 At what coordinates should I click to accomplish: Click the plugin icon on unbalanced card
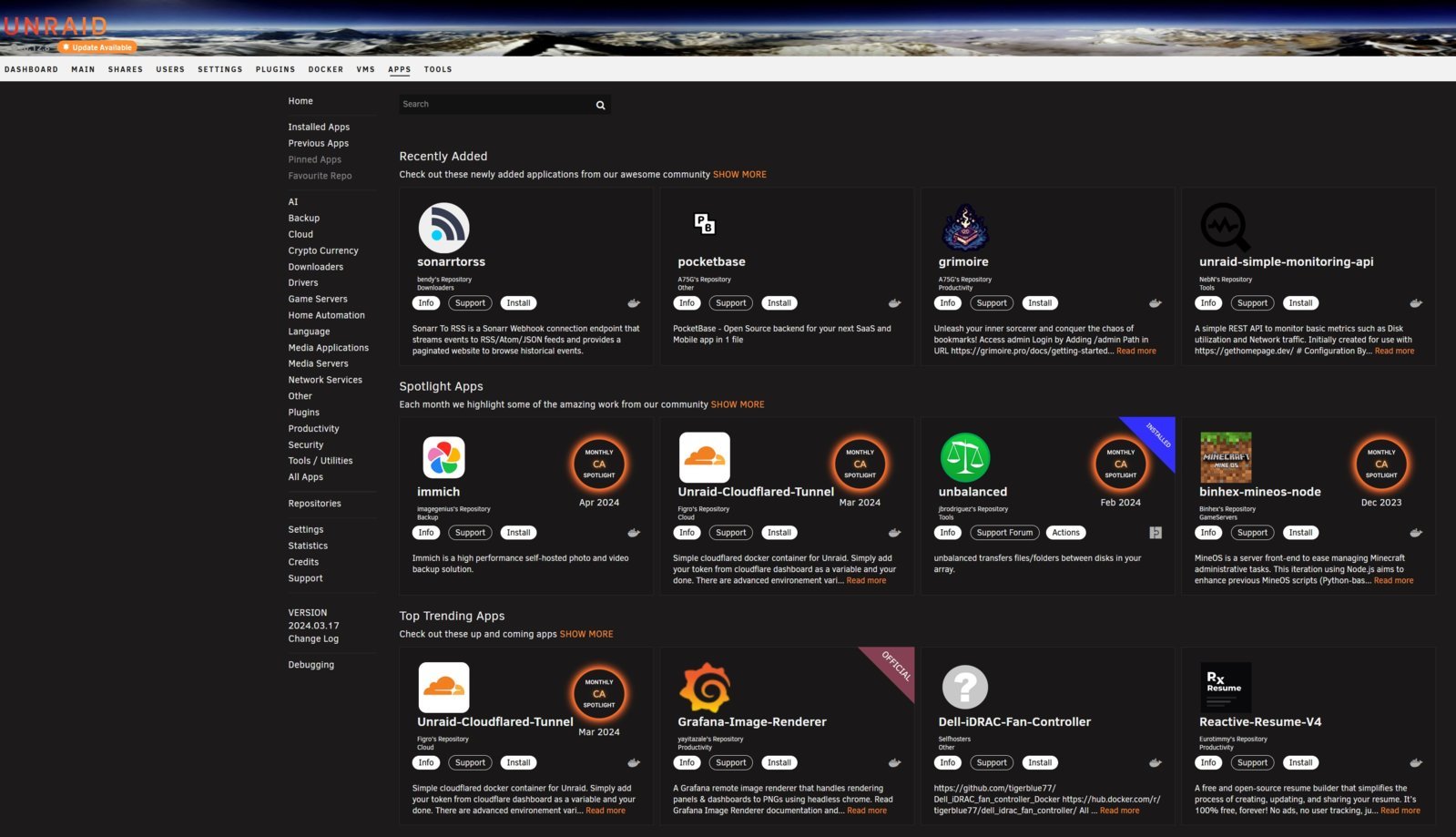click(1156, 533)
